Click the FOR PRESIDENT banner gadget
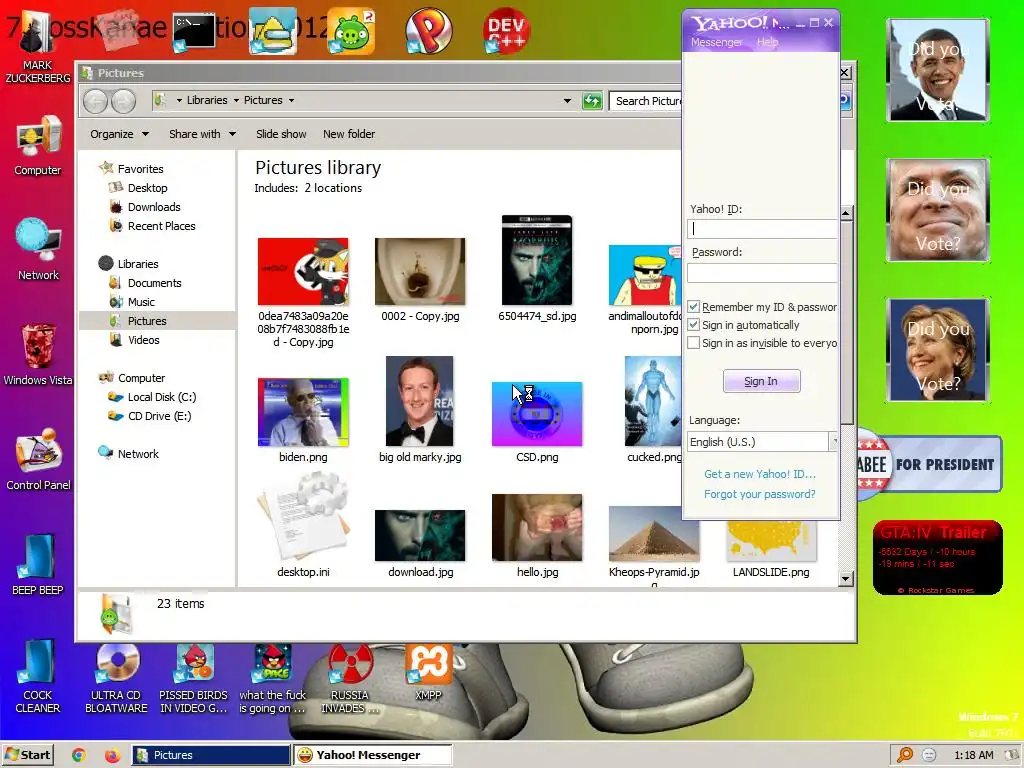 pos(930,464)
